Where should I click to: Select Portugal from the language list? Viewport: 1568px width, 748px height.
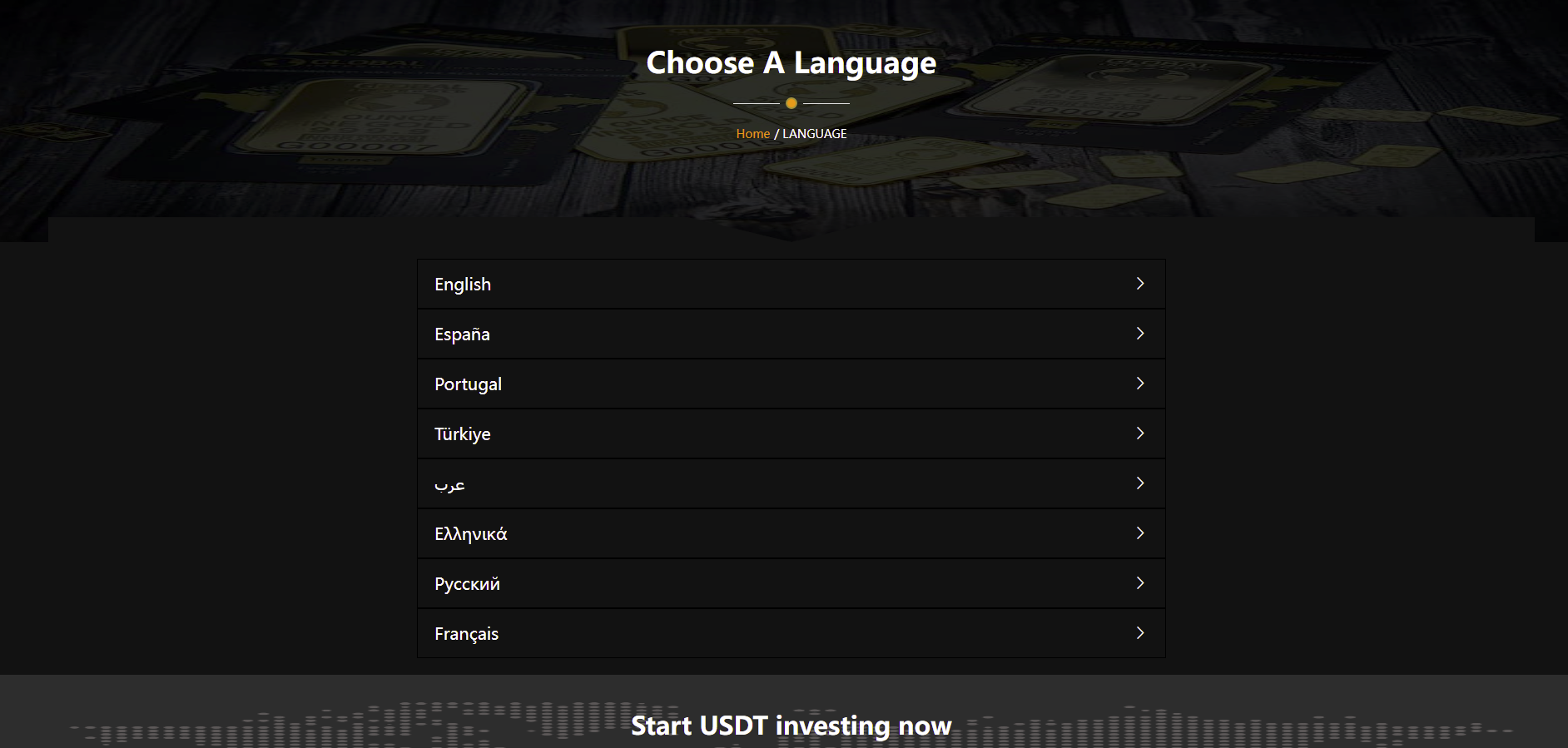tap(468, 384)
